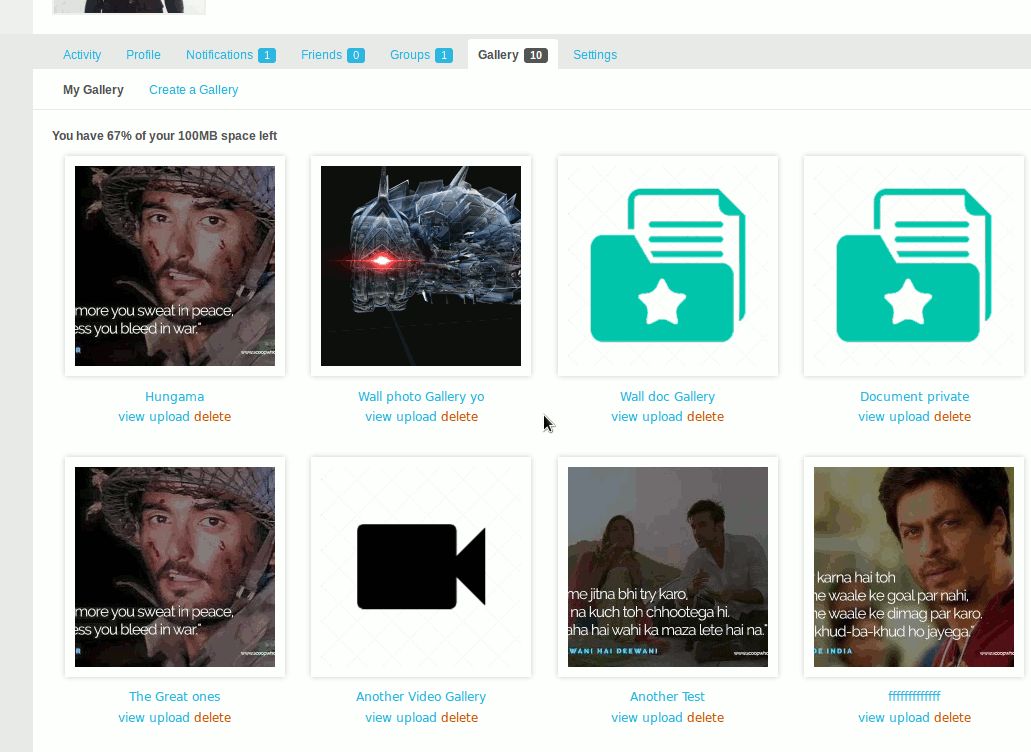Go to the Friends tab
This screenshot has height=752, width=1031.
click(x=333, y=55)
